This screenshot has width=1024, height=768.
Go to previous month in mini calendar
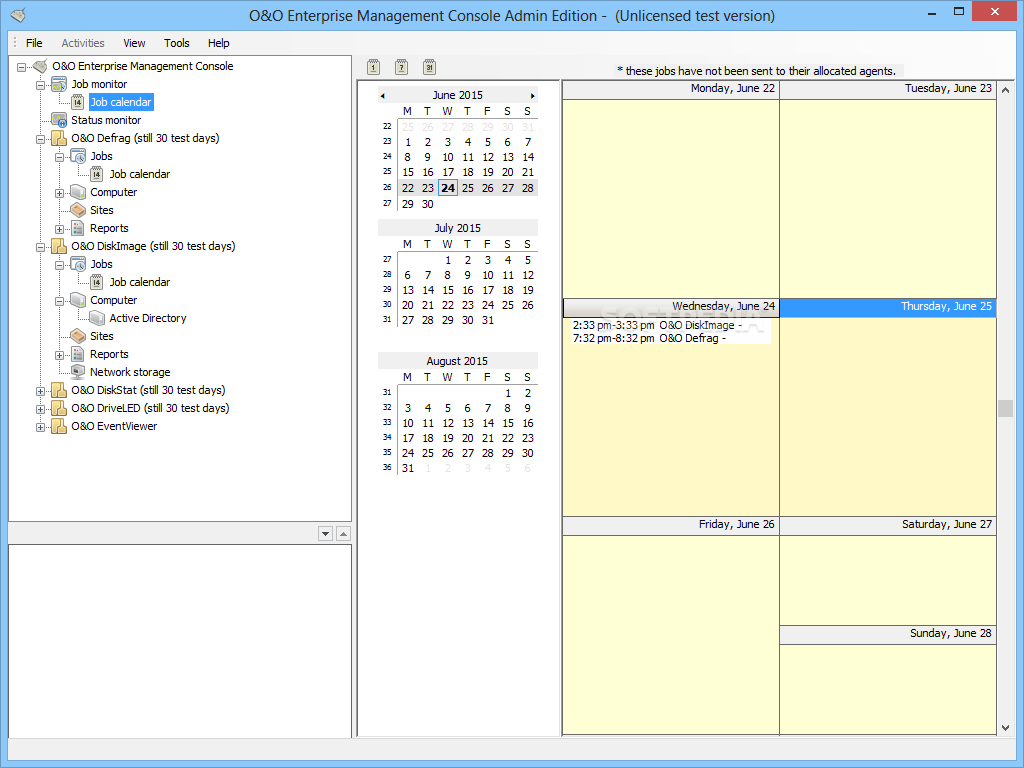click(x=383, y=95)
